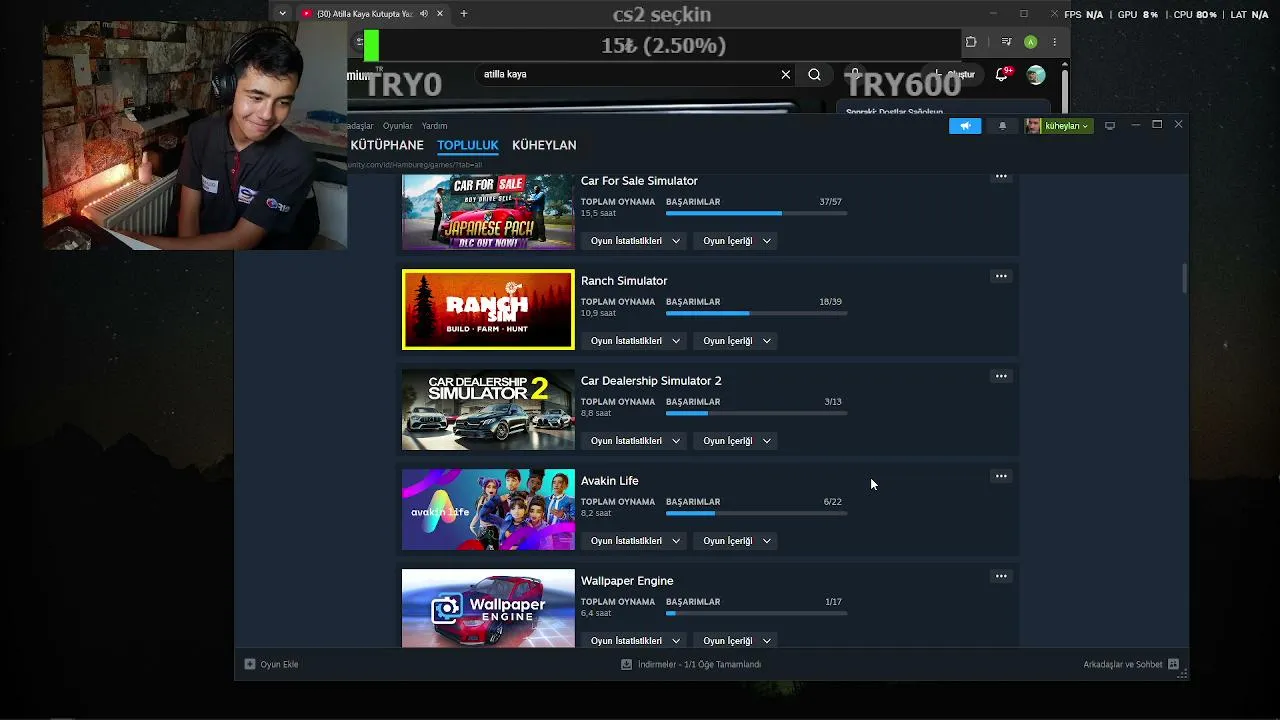The width and height of the screenshot is (1280, 720).
Task: Click Car For Sale Simulator achievements progress bar
Action: tap(756, 213)
